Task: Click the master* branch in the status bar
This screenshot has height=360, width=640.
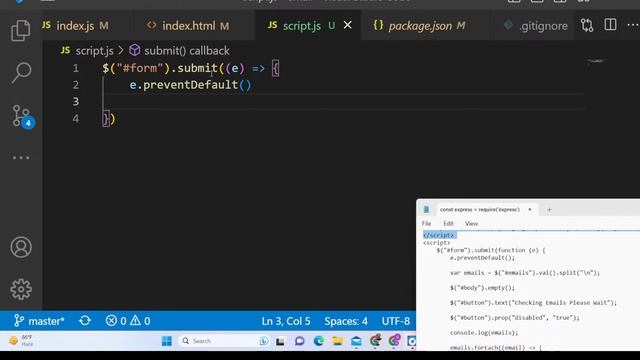Action: tap(39, 321)
